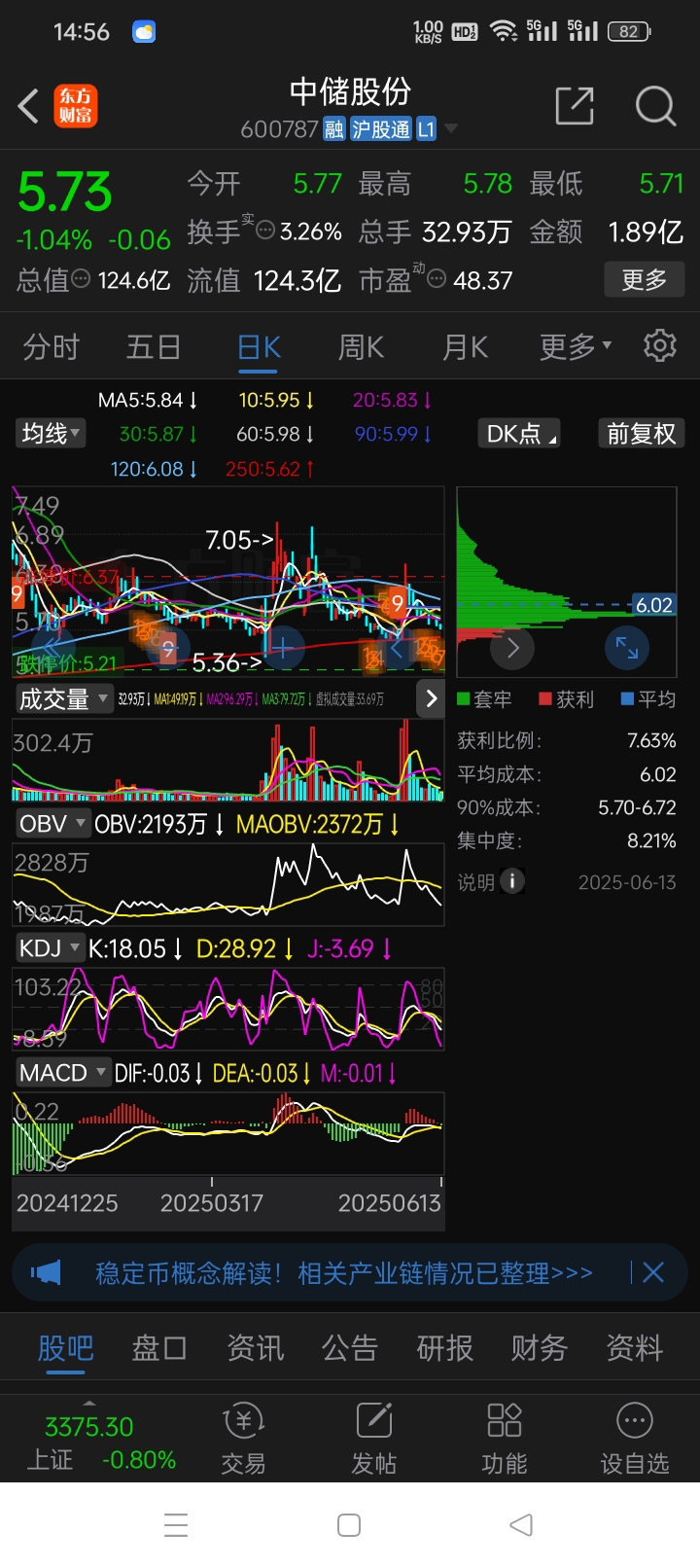
Task: Open 成交量 indicator dropdown
Action: pos(63,698)
